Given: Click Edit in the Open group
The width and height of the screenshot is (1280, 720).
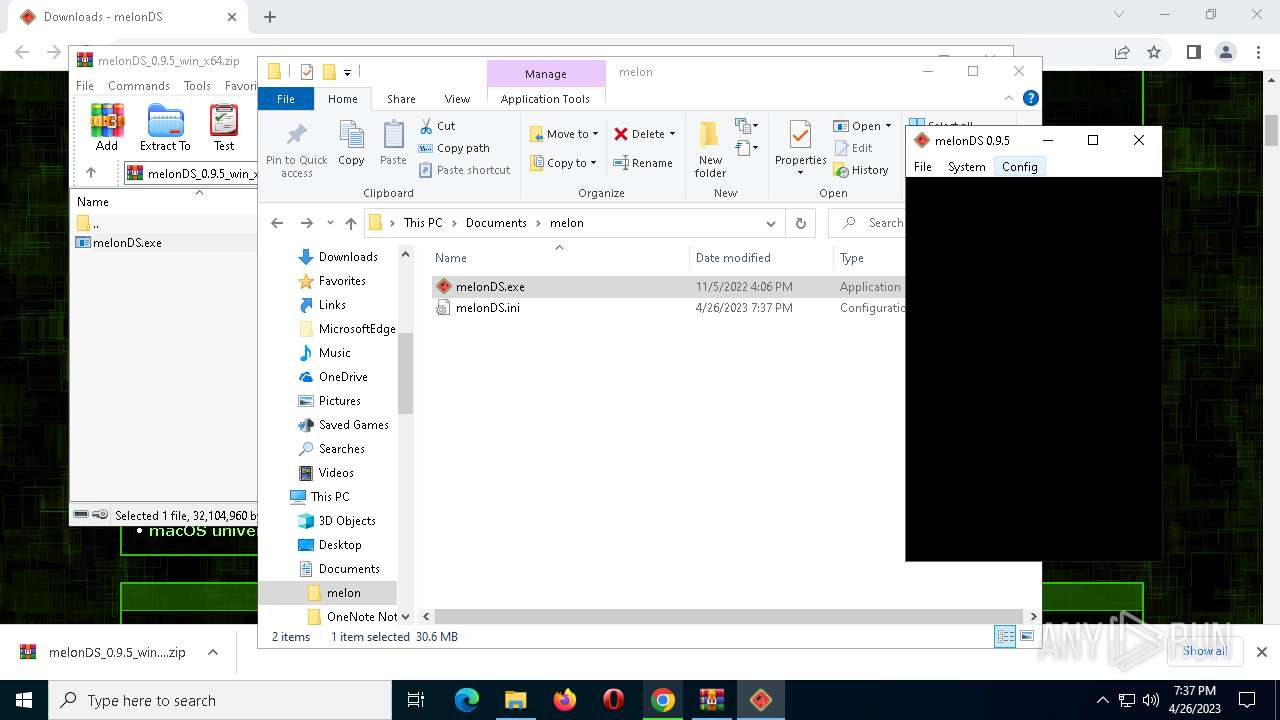Looking at the screenshot, I should (853, 148).
